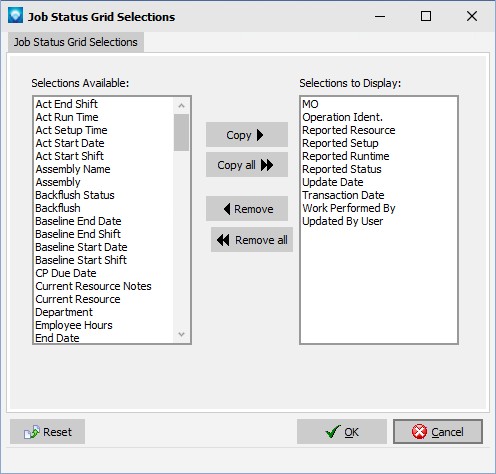496x474 pixels.
Task: Click the Remove left-arrow button
Action: [x=247, y=209]
